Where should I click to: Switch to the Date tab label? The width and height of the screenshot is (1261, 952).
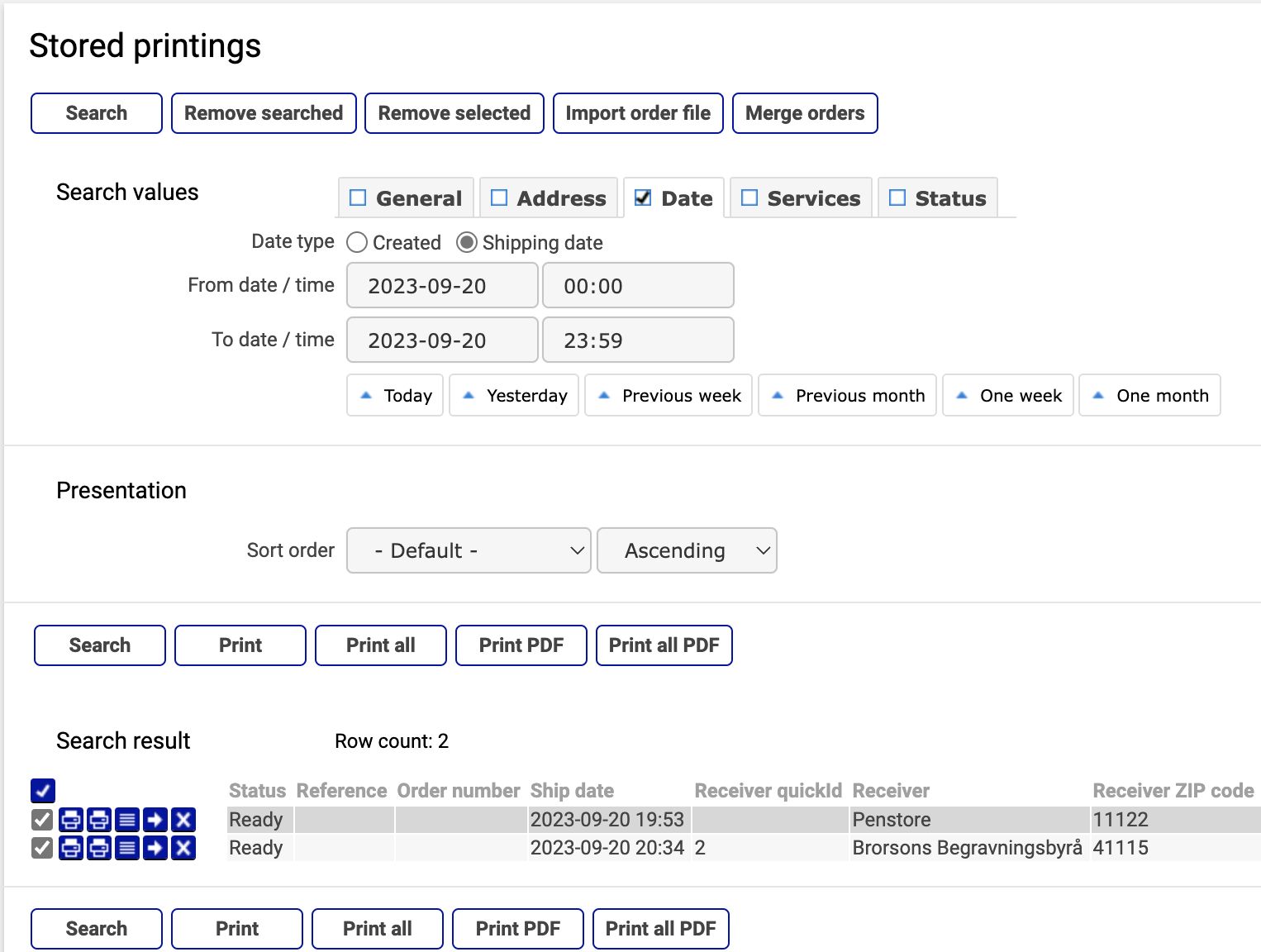click(687, 198)
